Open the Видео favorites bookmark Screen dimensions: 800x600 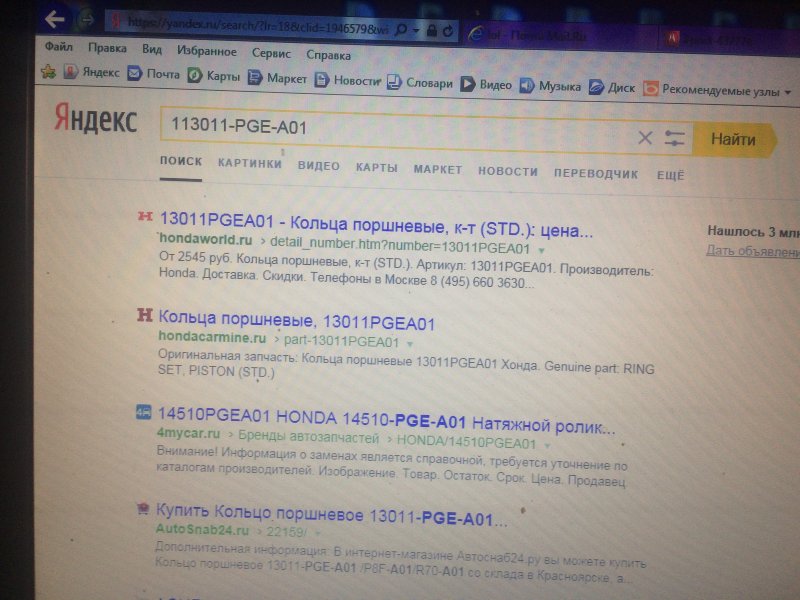click(486, 85)
